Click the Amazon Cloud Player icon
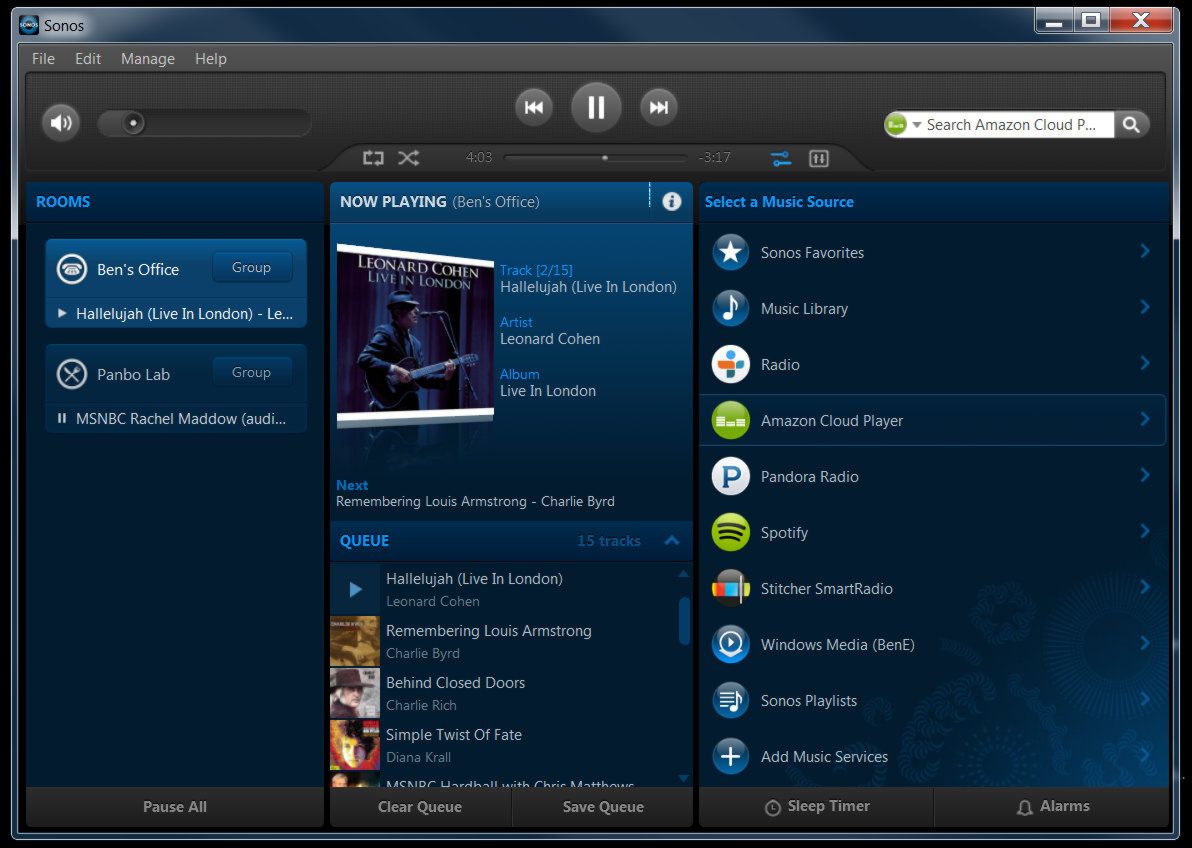Screen dimensions: 1192x848 pyautogui.click(x=731, y=421)
